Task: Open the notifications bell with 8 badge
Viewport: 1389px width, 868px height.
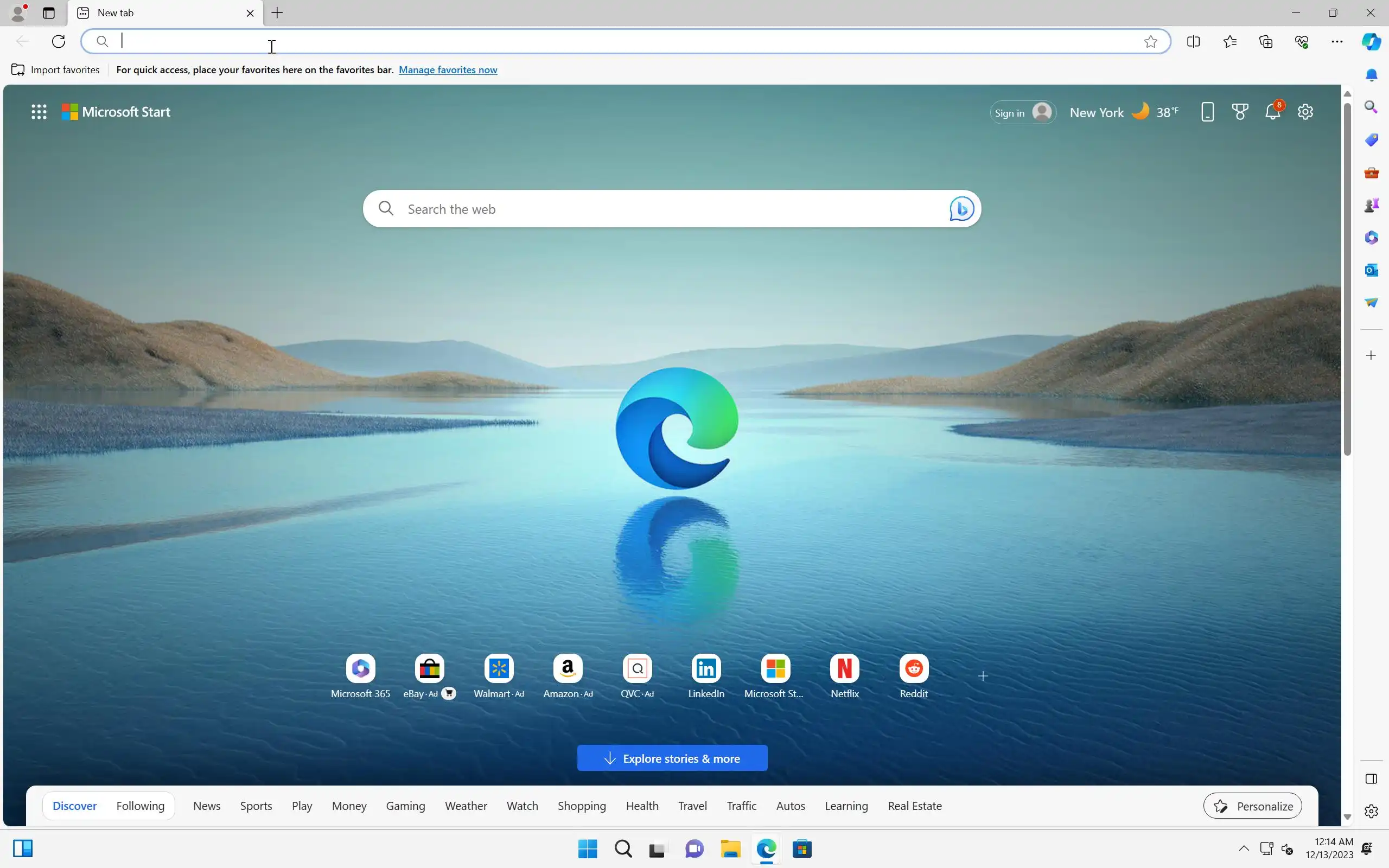Action: [1272, 112]
